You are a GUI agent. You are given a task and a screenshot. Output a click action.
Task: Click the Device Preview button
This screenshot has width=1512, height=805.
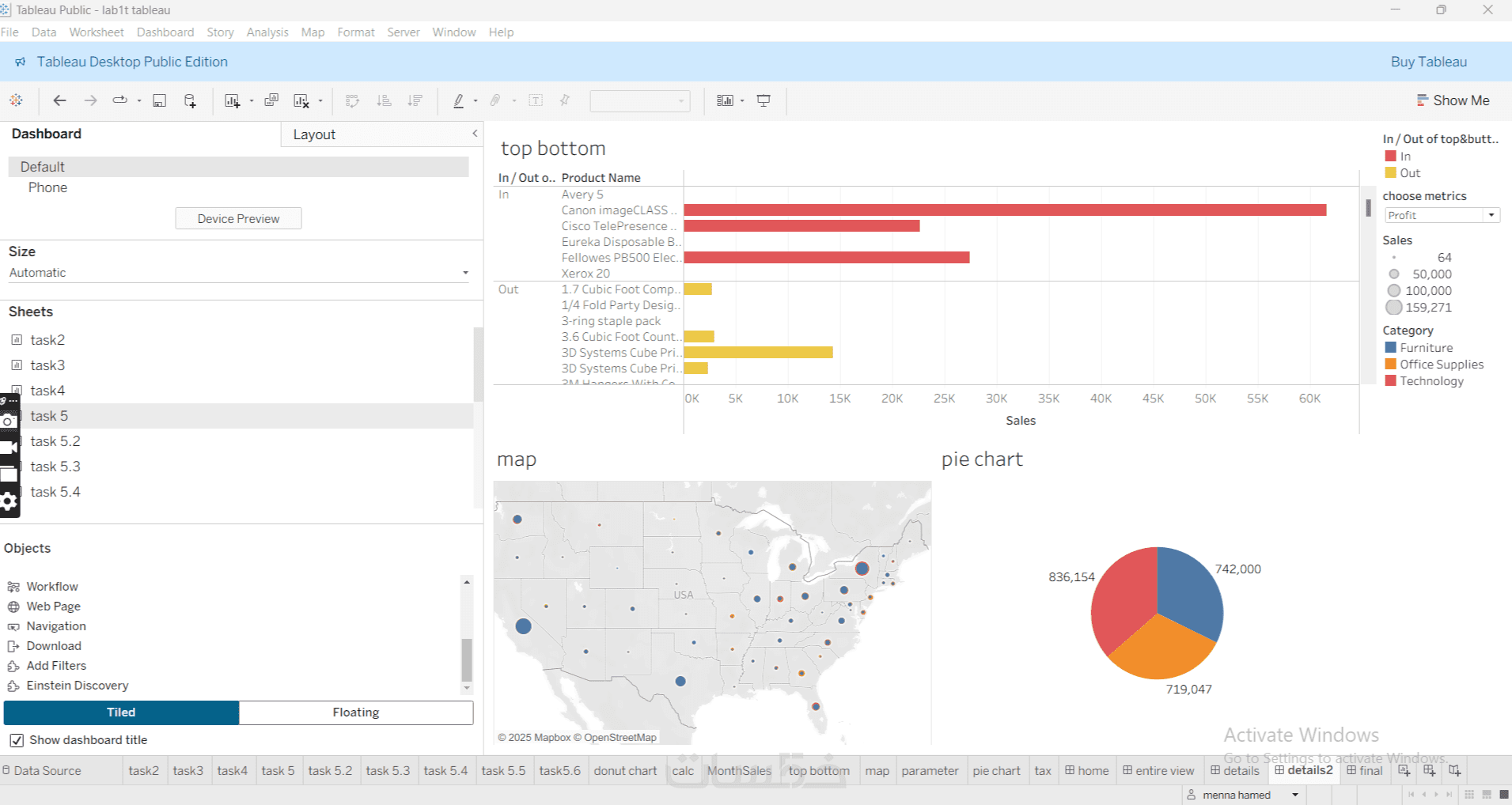[238, 218]
